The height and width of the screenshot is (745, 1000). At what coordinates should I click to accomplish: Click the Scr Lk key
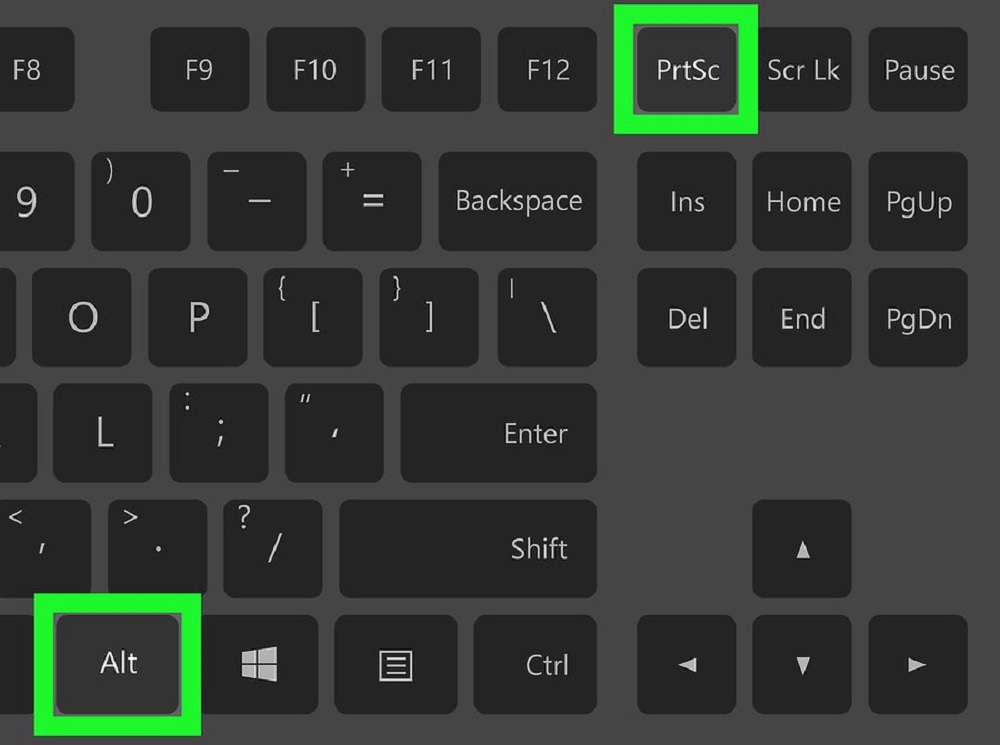point(802,69)
